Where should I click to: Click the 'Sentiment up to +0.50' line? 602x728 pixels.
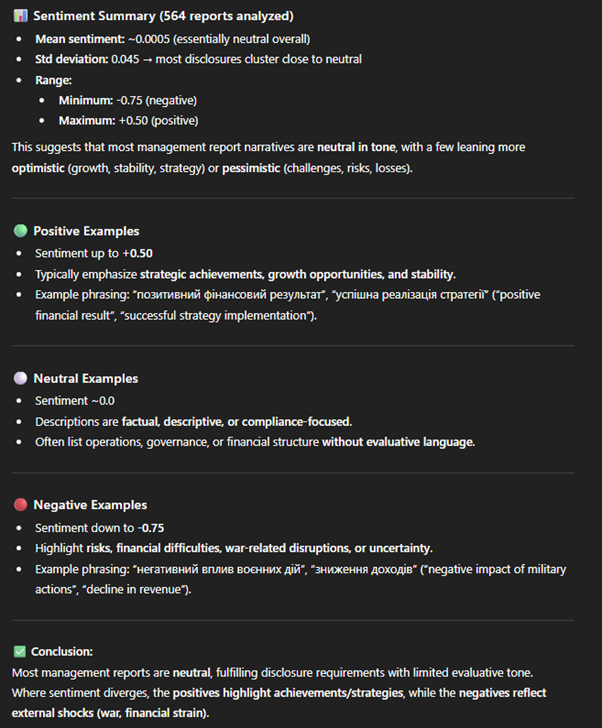96,253
